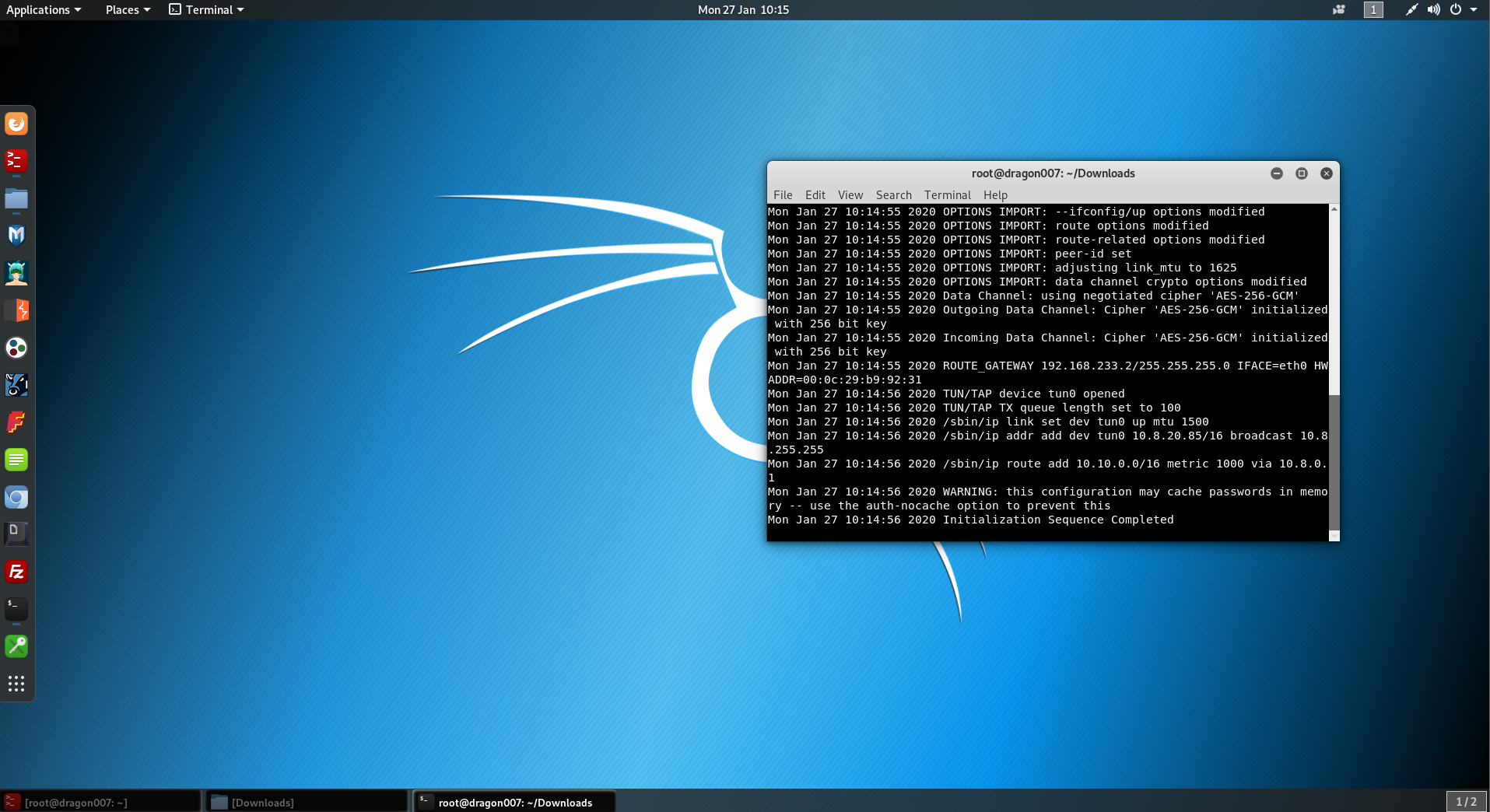1490x812 pixels.
Task: Open the Terminal menu in the menu bar
Action: click(947, 195)
